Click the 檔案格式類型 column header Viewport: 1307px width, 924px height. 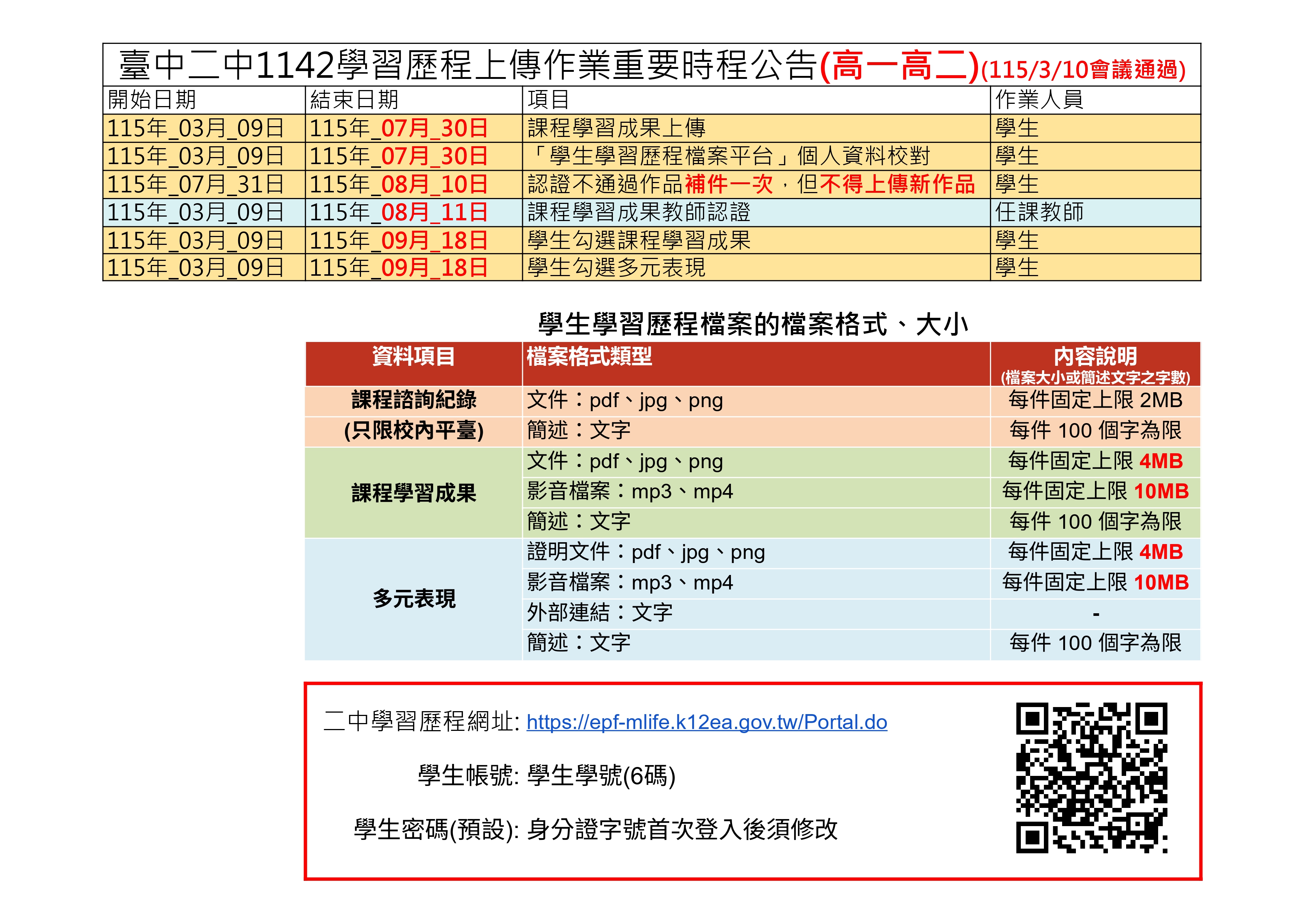756,364
